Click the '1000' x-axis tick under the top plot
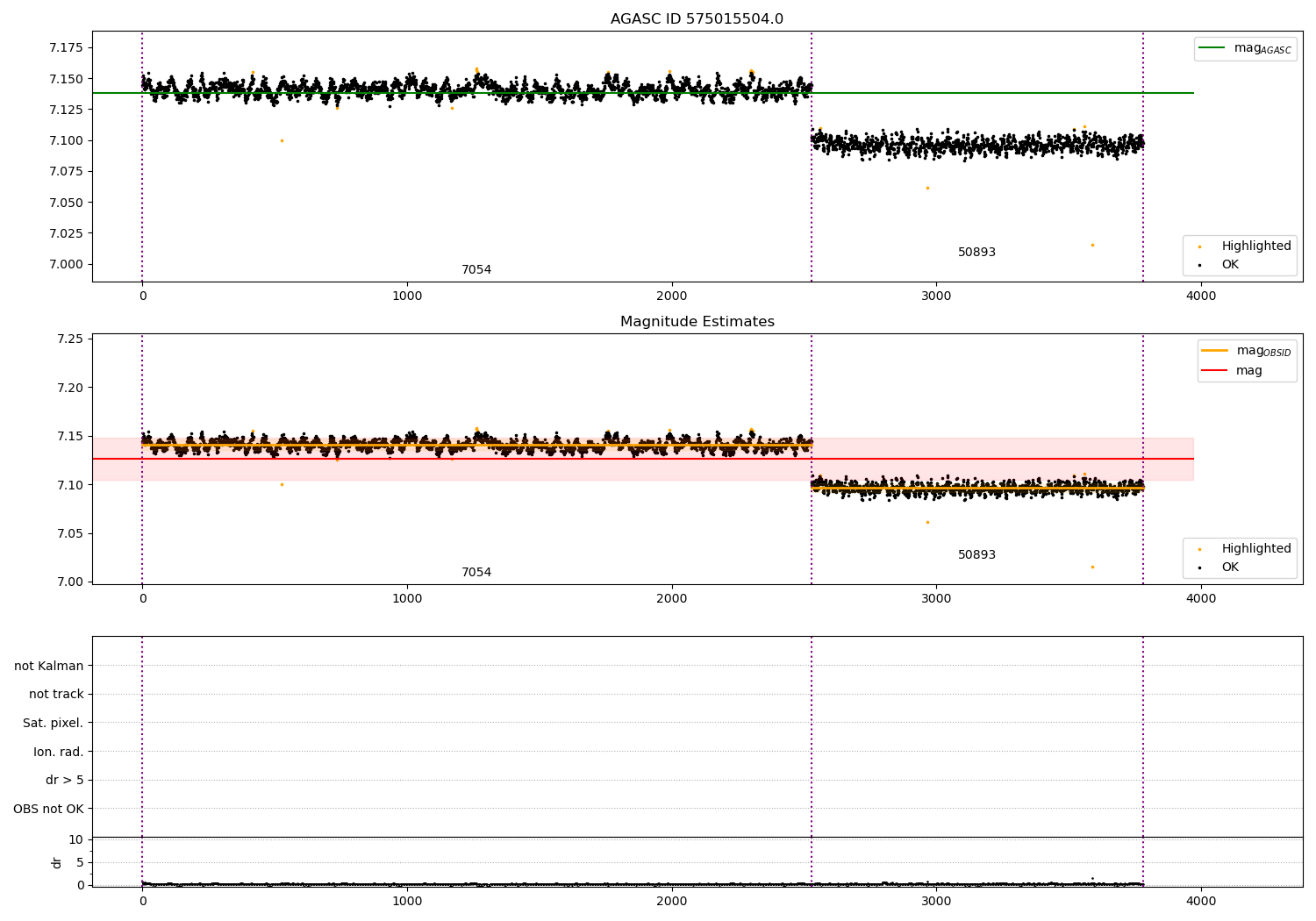 coord(407,296)
